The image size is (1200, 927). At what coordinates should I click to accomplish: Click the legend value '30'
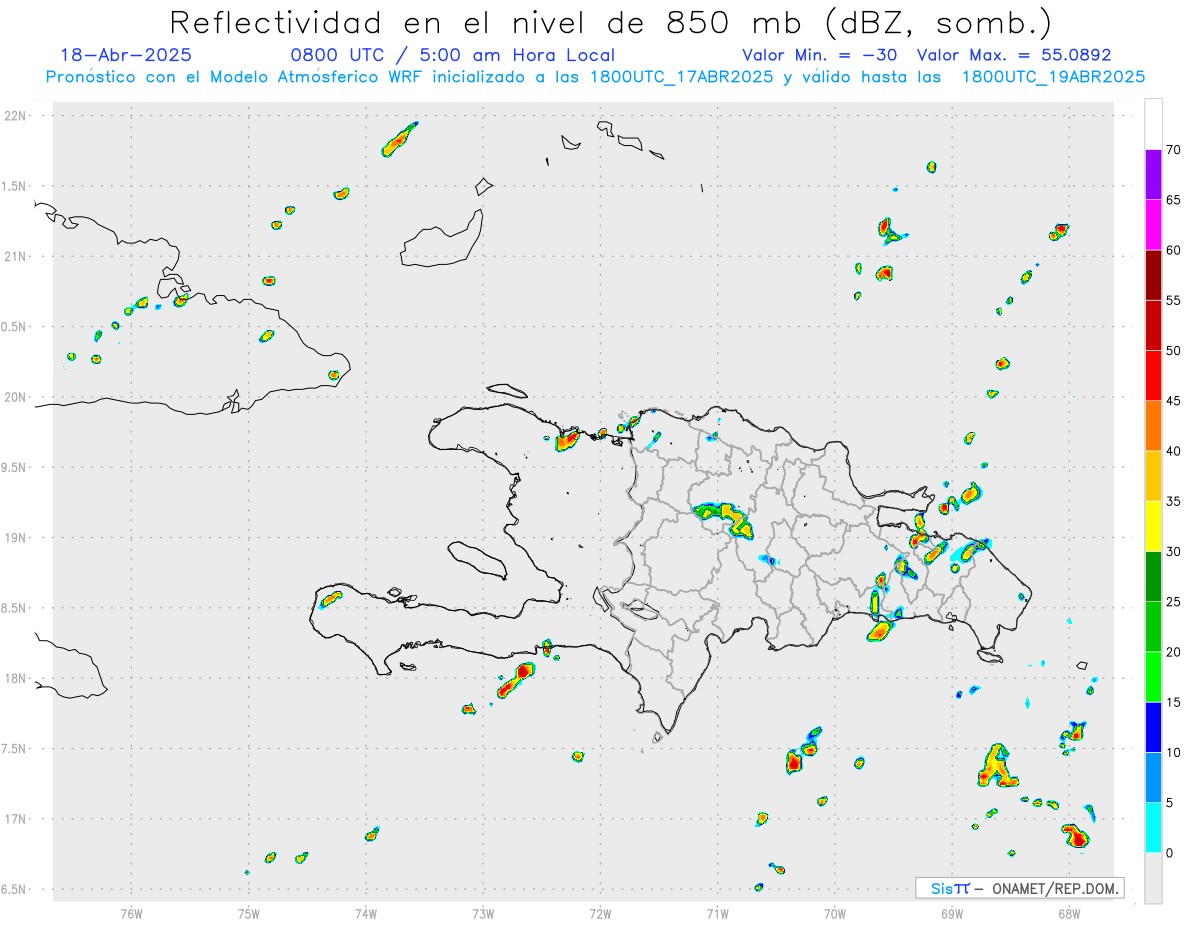pyautogui.click(x=1174, y=552)
